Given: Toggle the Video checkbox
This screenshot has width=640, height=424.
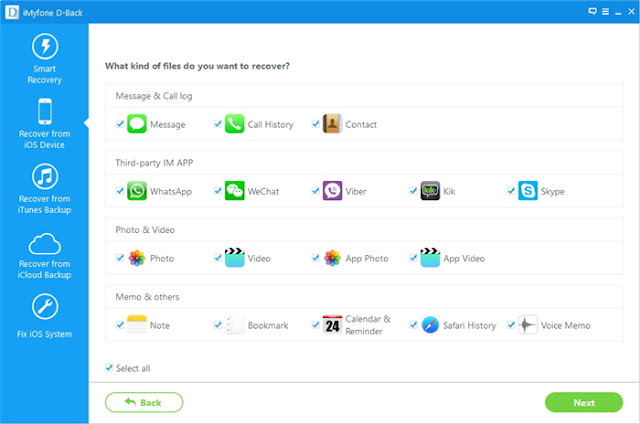Looking at the screenshot, I should 218,258.
